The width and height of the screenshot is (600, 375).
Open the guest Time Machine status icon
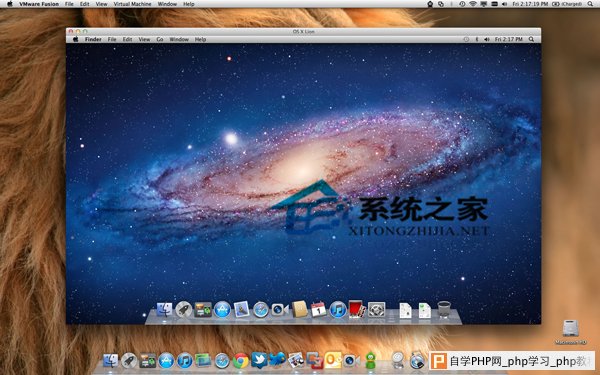tap(466, 39)
